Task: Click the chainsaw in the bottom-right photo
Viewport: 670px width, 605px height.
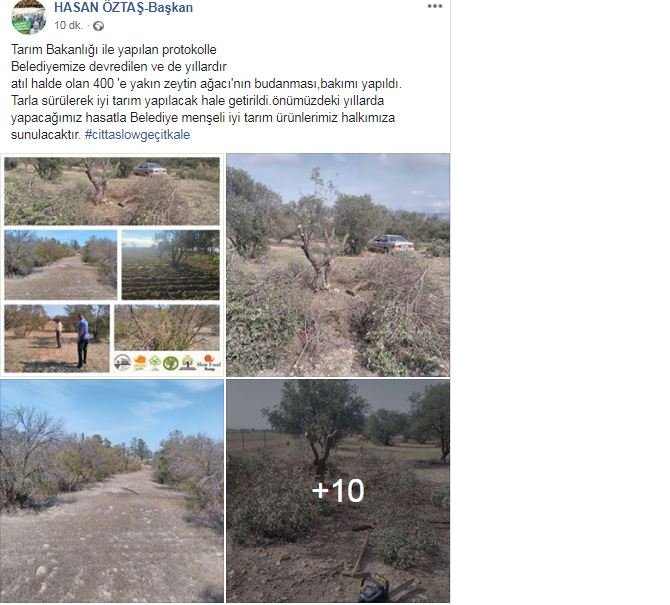Action: pos(374,589)
